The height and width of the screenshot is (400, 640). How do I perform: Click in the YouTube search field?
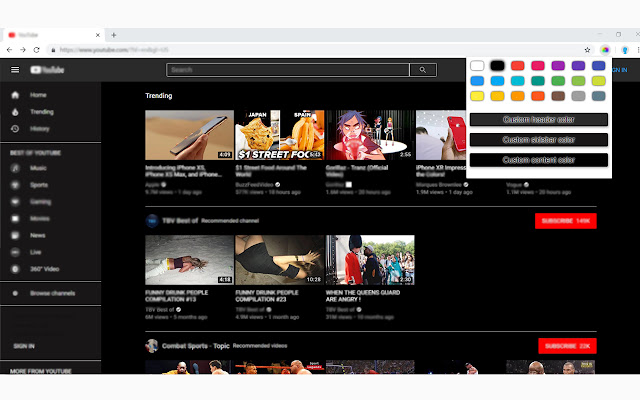288,70
